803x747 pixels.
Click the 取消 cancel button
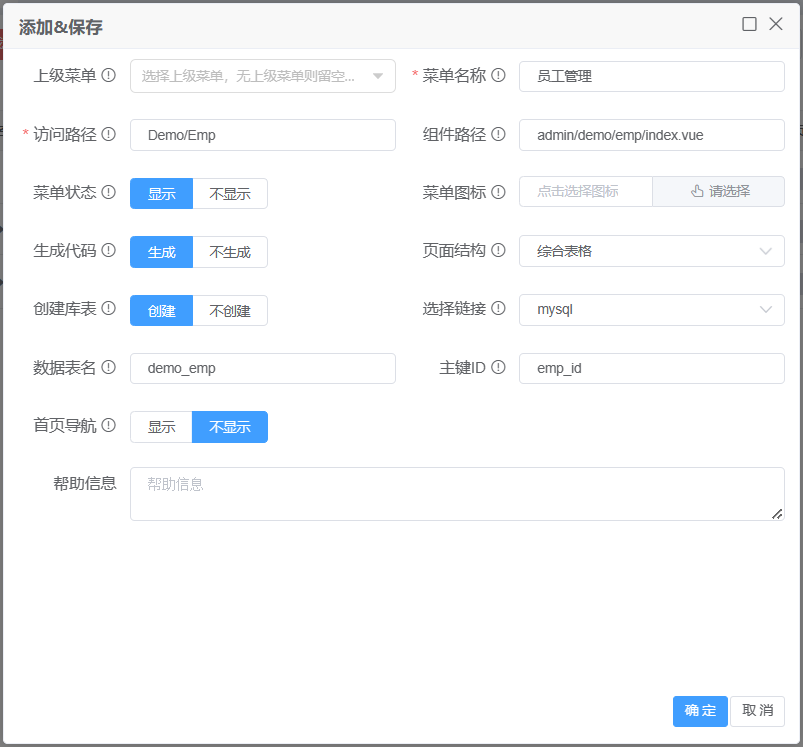(x=757, y=711)
